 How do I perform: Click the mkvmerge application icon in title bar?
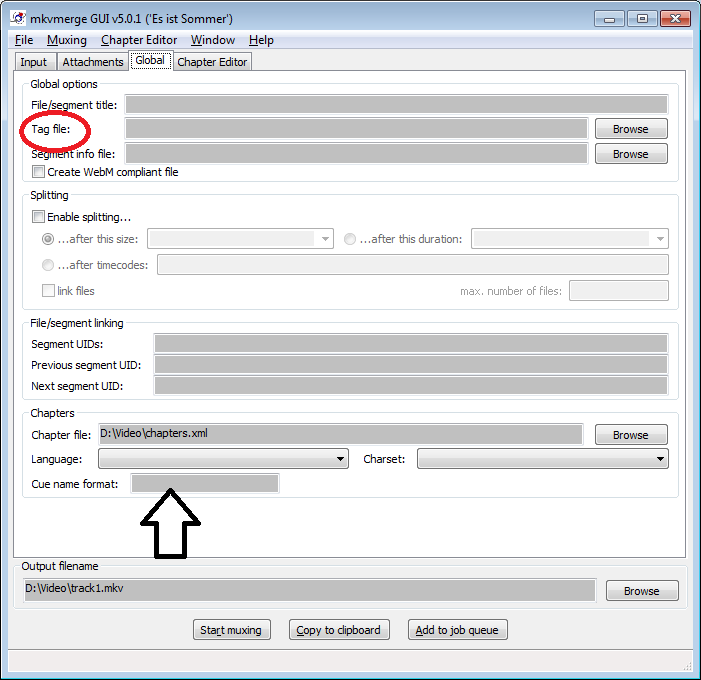[x=18, y=18]
